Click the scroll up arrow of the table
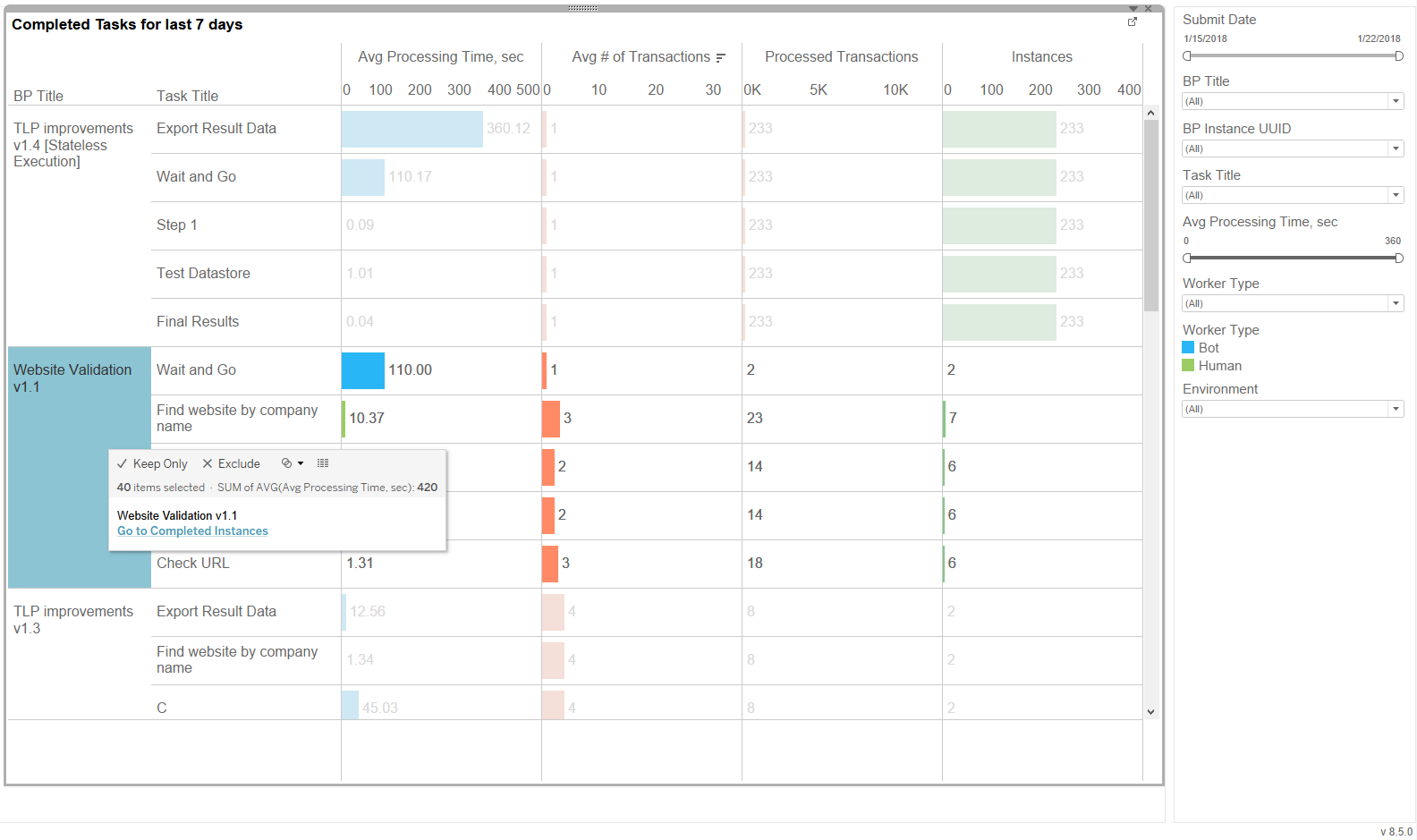The width and height of the screenshot is (1417, 840). click(x=1151, y=114)
